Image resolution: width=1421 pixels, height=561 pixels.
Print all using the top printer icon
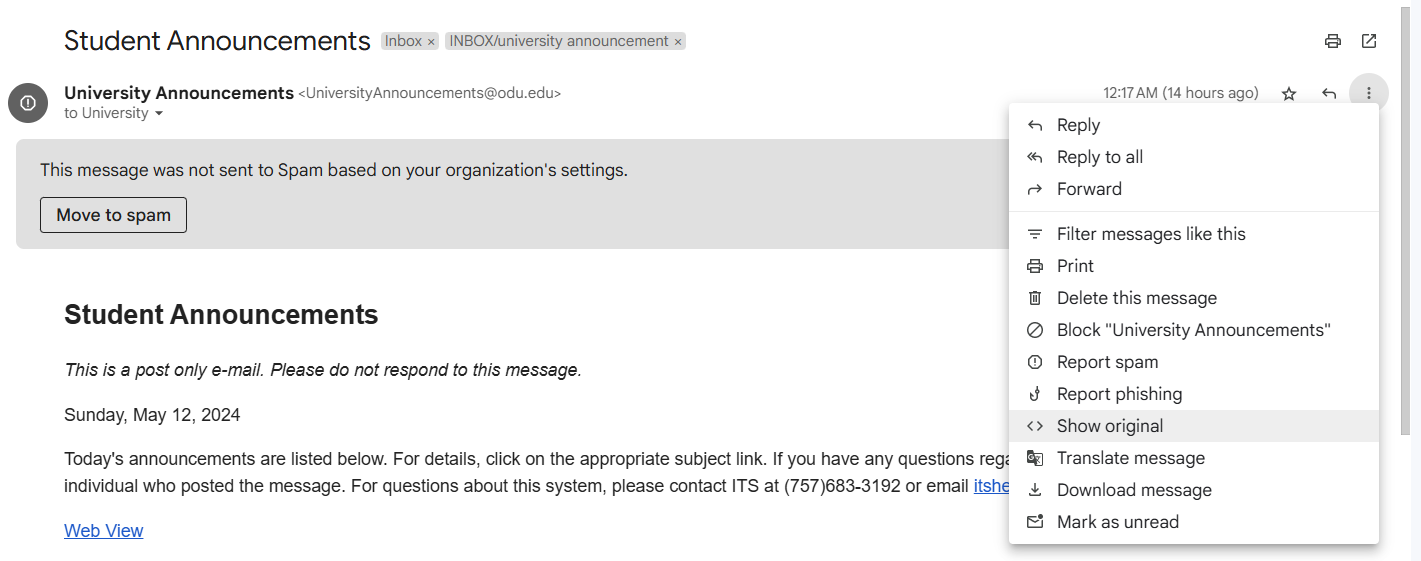point(1332,41)
